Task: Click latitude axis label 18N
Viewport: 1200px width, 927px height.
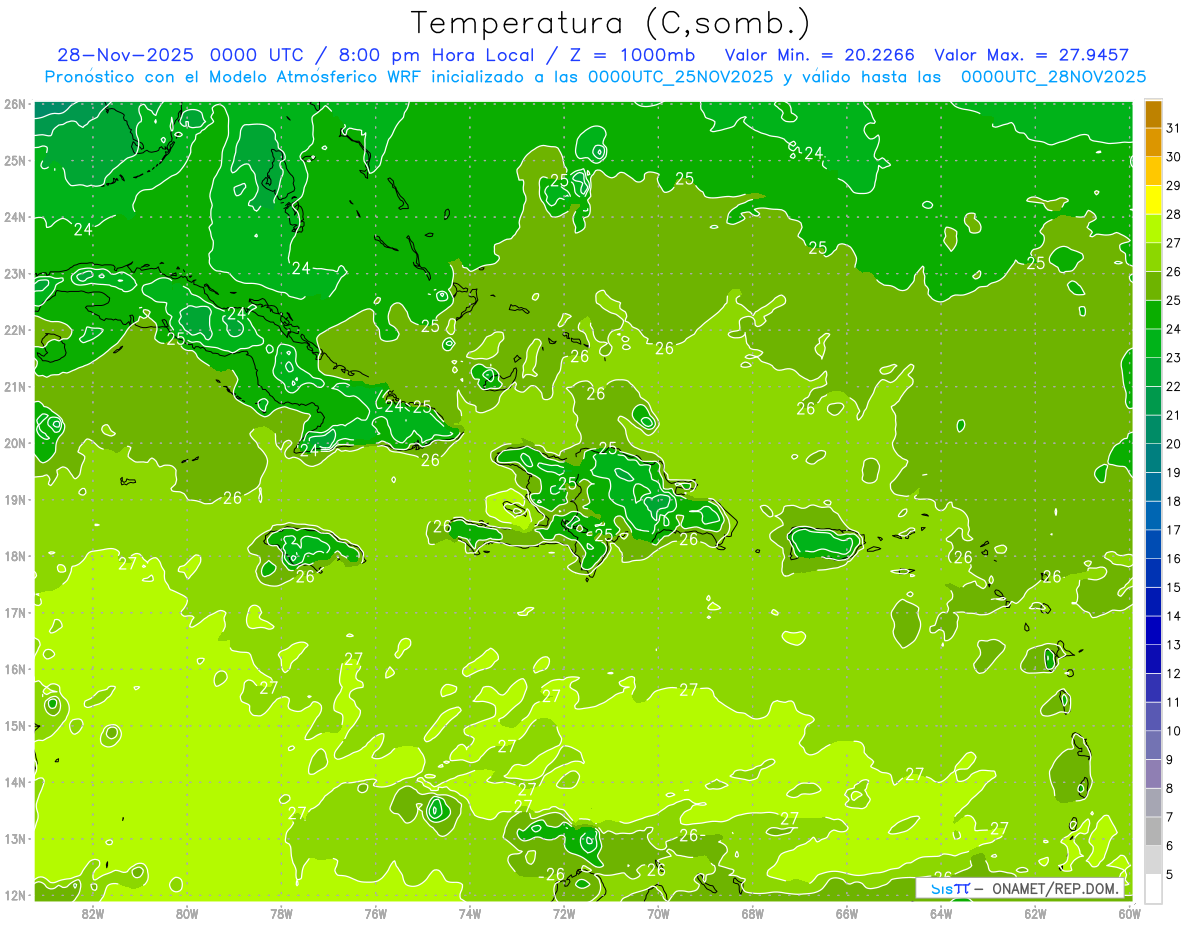Action: point(14,556)
